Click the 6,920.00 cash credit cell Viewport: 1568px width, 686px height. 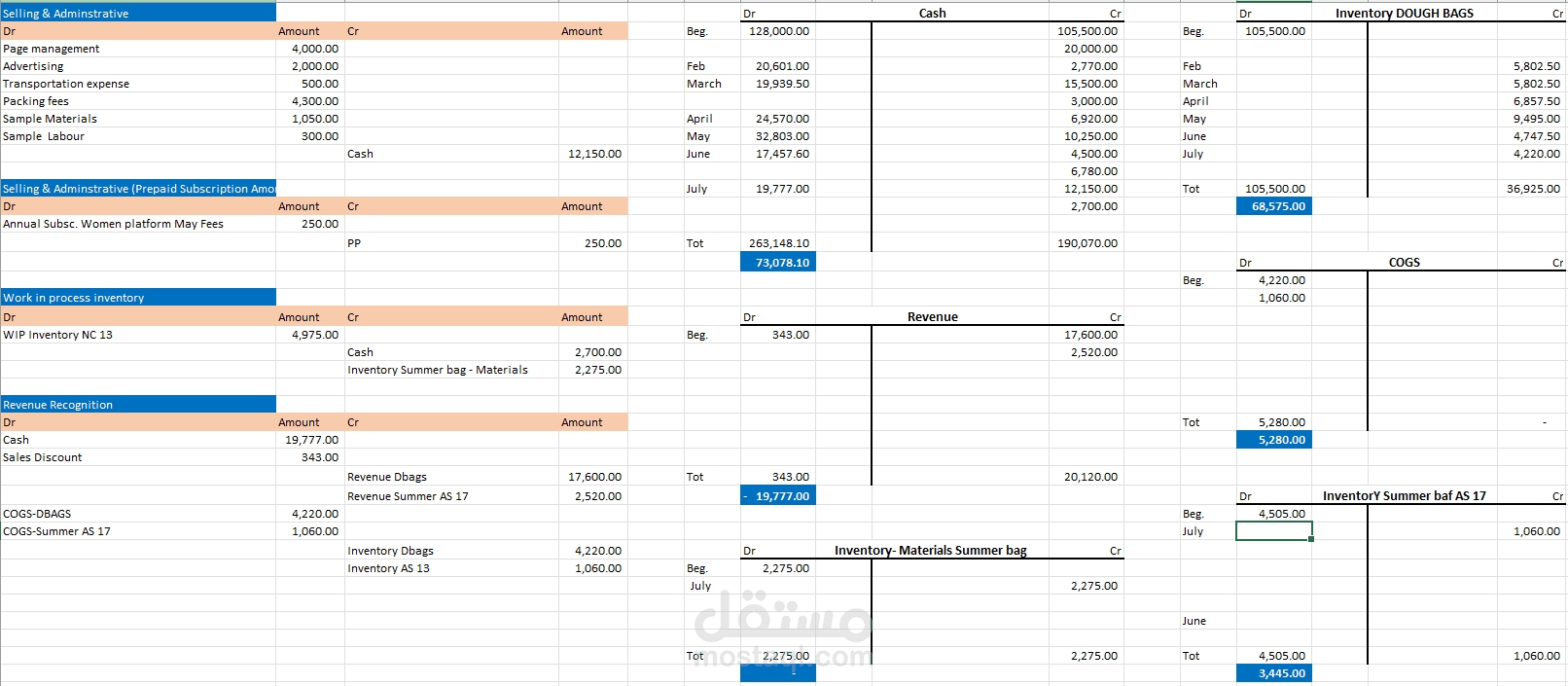click(x=1087, y=119)
